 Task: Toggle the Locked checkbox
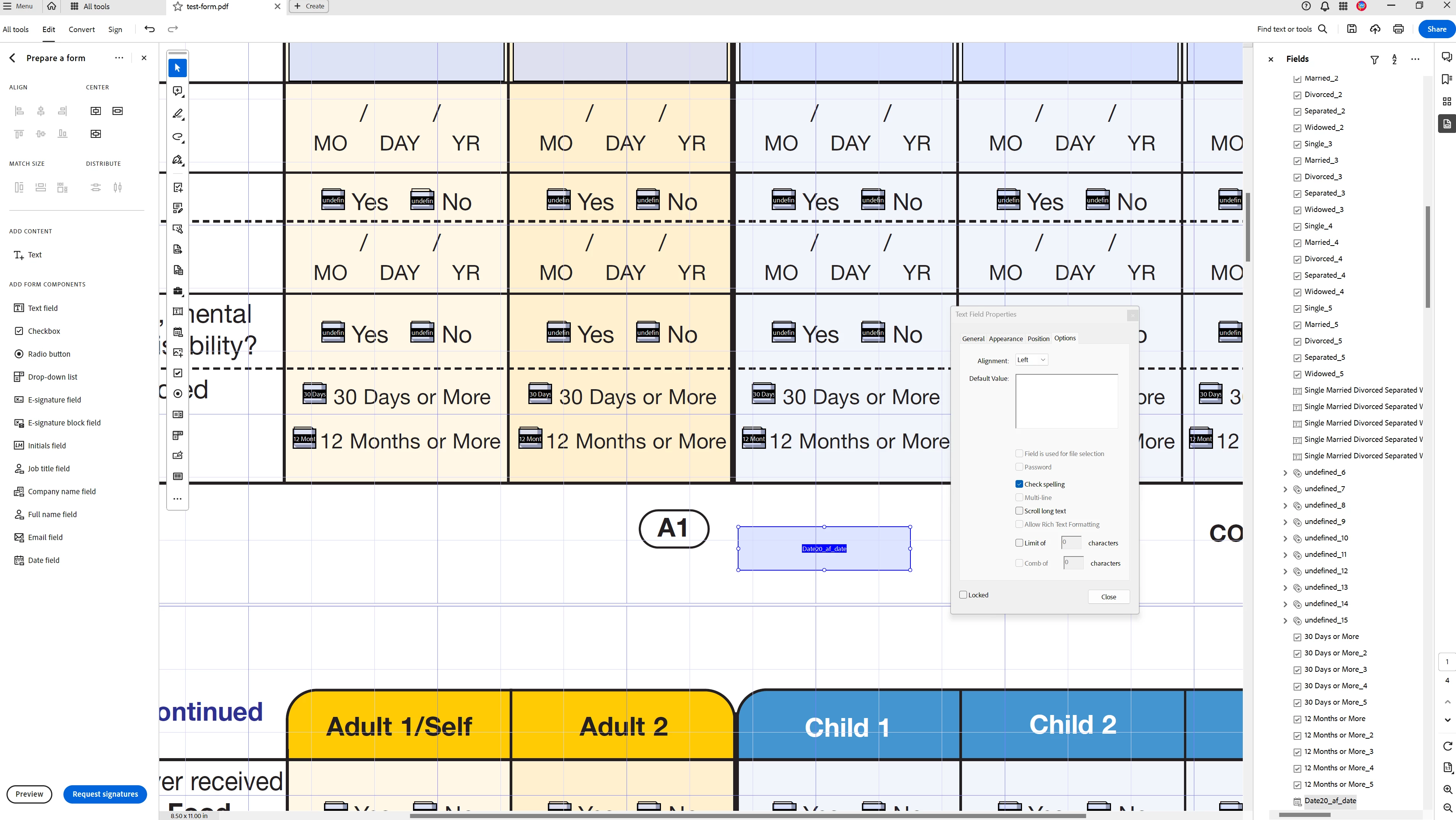tap(963, 595)
